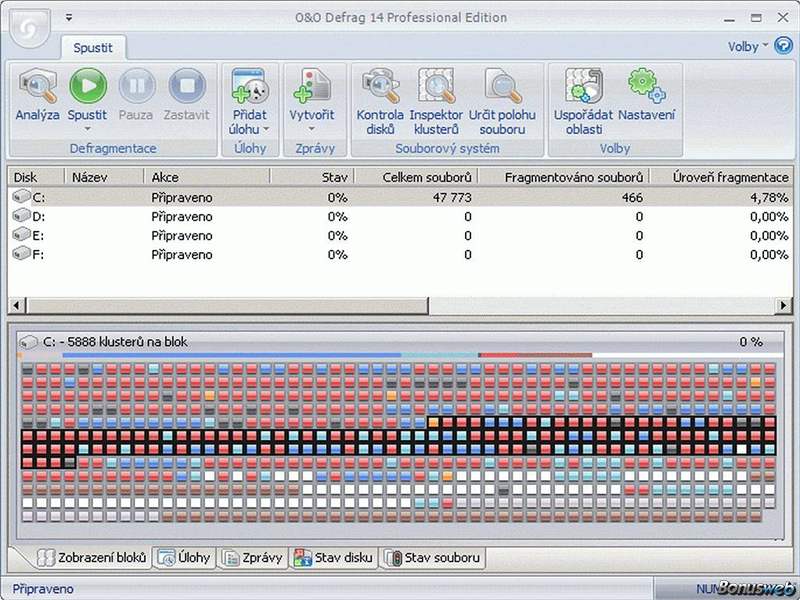Open Inspektor klusterů tool
The width and height of the screenshot is (800, 600).
click(436, 86)
